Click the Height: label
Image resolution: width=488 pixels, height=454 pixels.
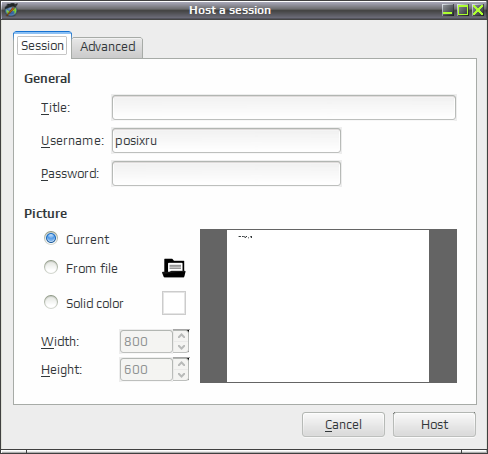(61, 369)
